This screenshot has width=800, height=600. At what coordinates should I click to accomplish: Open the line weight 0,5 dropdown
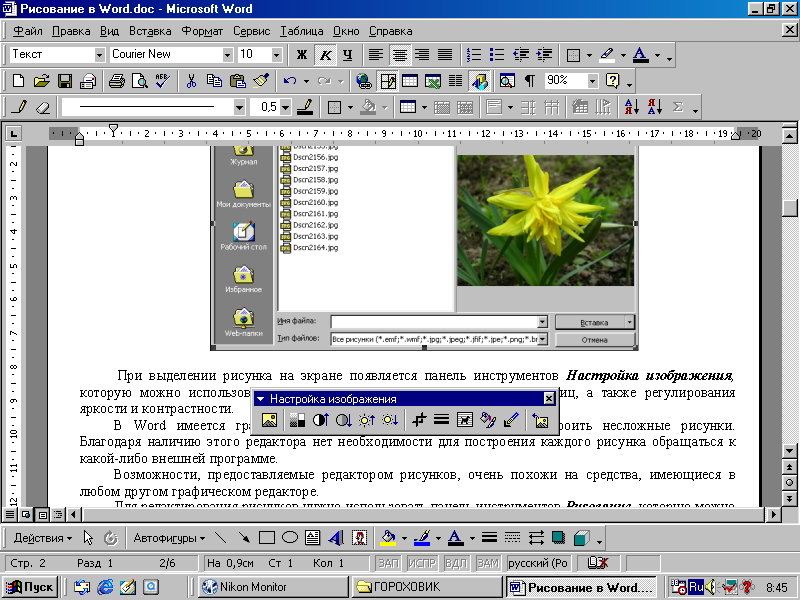pyautogui.click(x=285, y=107)
